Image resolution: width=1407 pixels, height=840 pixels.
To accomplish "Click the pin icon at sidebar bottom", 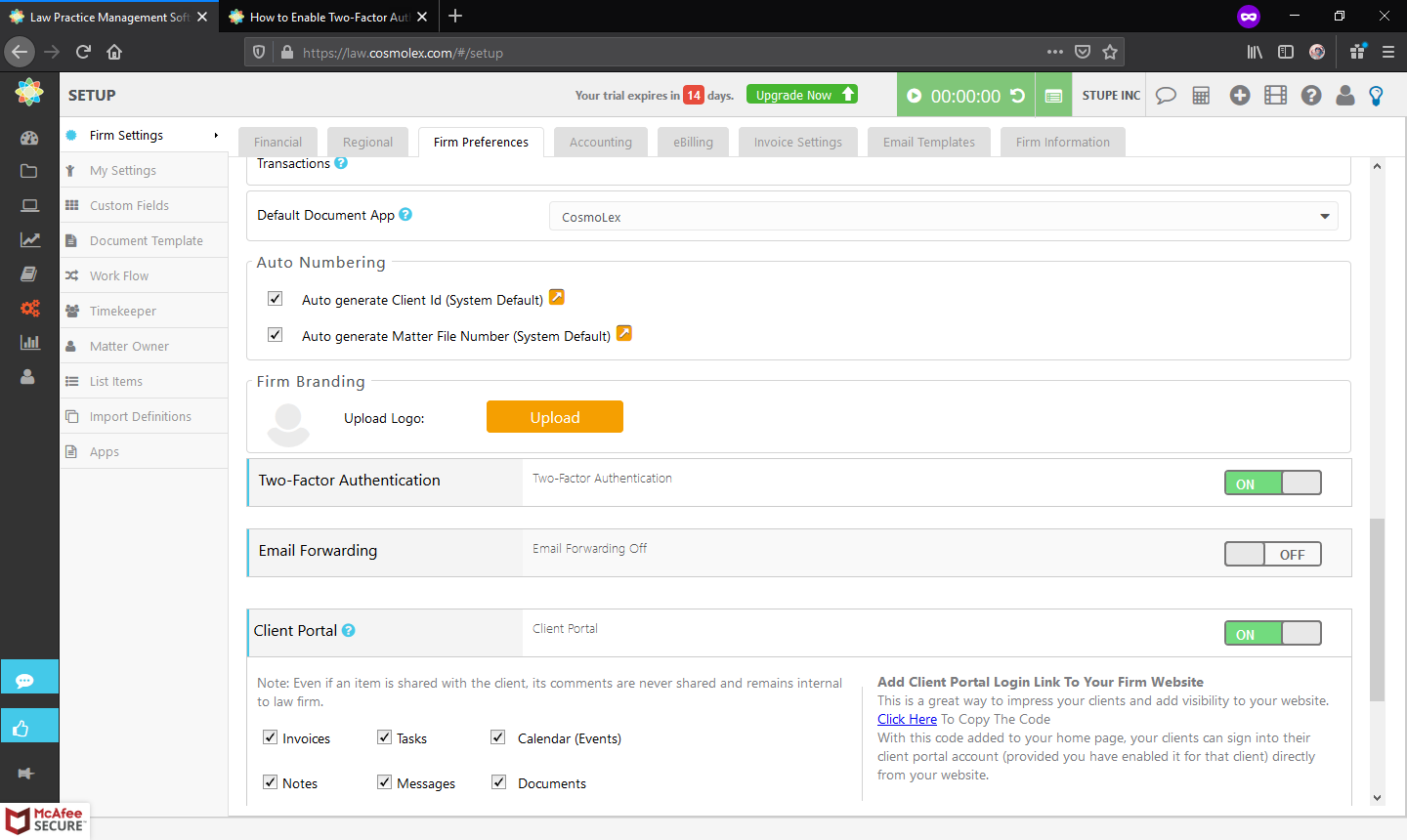I will (26, 773).
